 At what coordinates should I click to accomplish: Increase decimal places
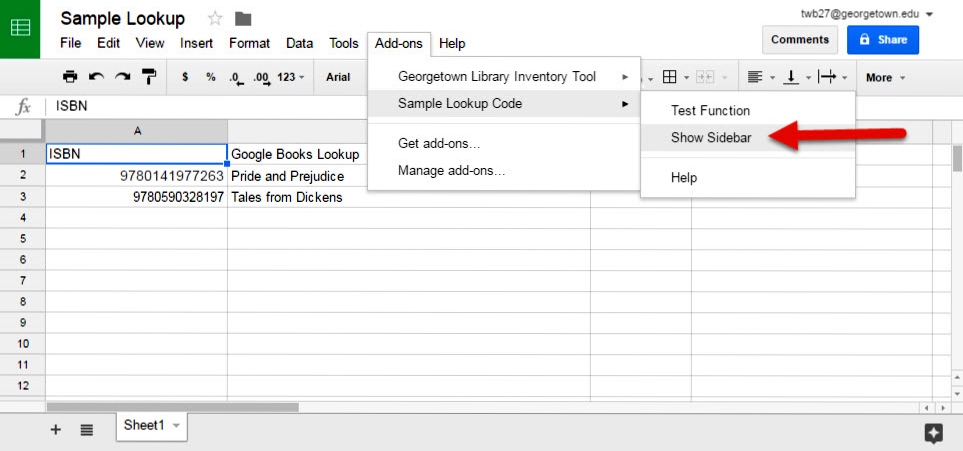pyautogui.click(x=262, y=78)
